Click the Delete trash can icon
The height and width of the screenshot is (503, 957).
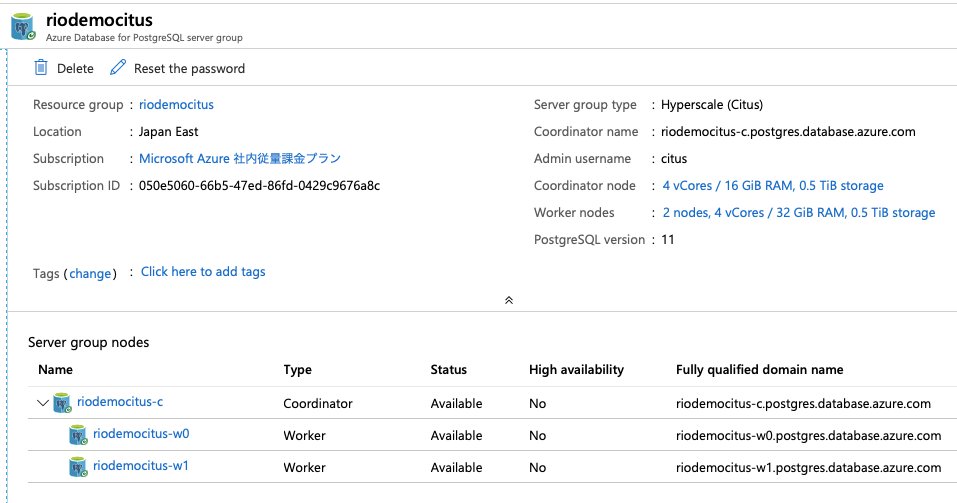pos(41,67)
